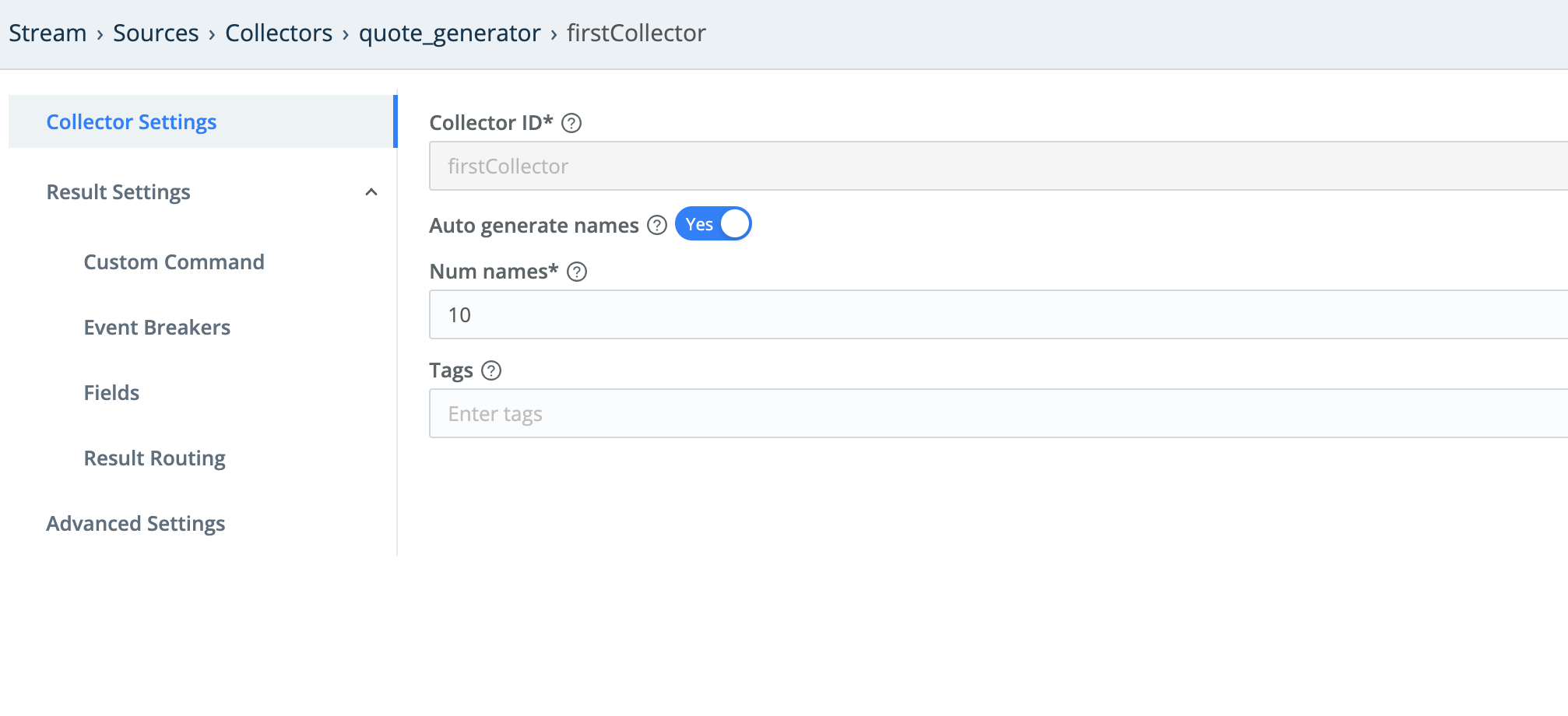Collapse the Result Settings section
Image resolution: width=1568 pixels, height=716 pixels.
[x=372, y=191]
